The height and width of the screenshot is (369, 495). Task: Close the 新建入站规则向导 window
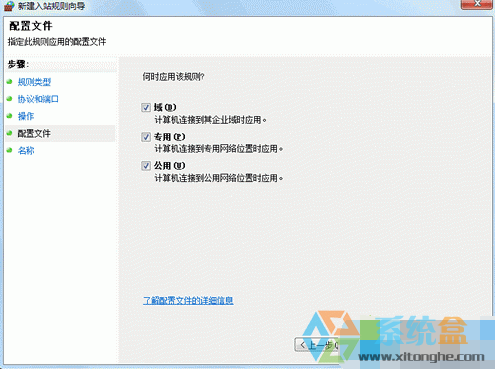click(477, 4)
